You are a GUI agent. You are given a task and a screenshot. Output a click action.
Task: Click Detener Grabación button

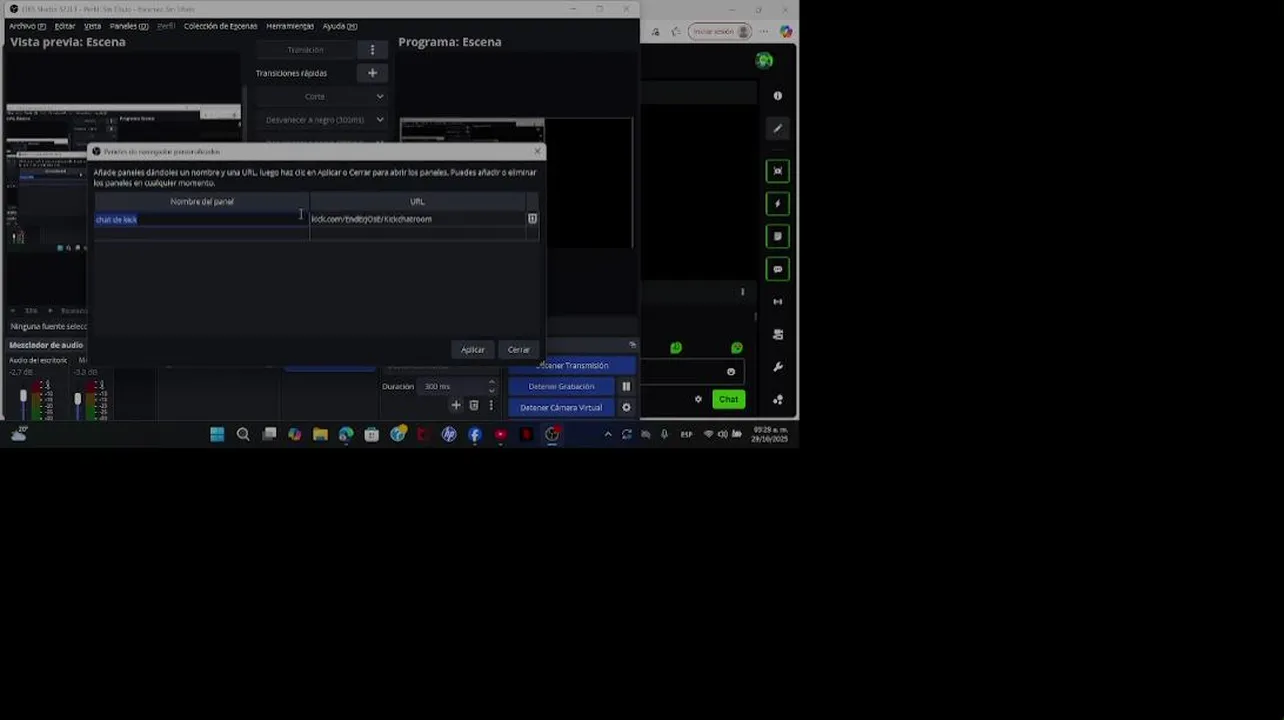[561, 387]
